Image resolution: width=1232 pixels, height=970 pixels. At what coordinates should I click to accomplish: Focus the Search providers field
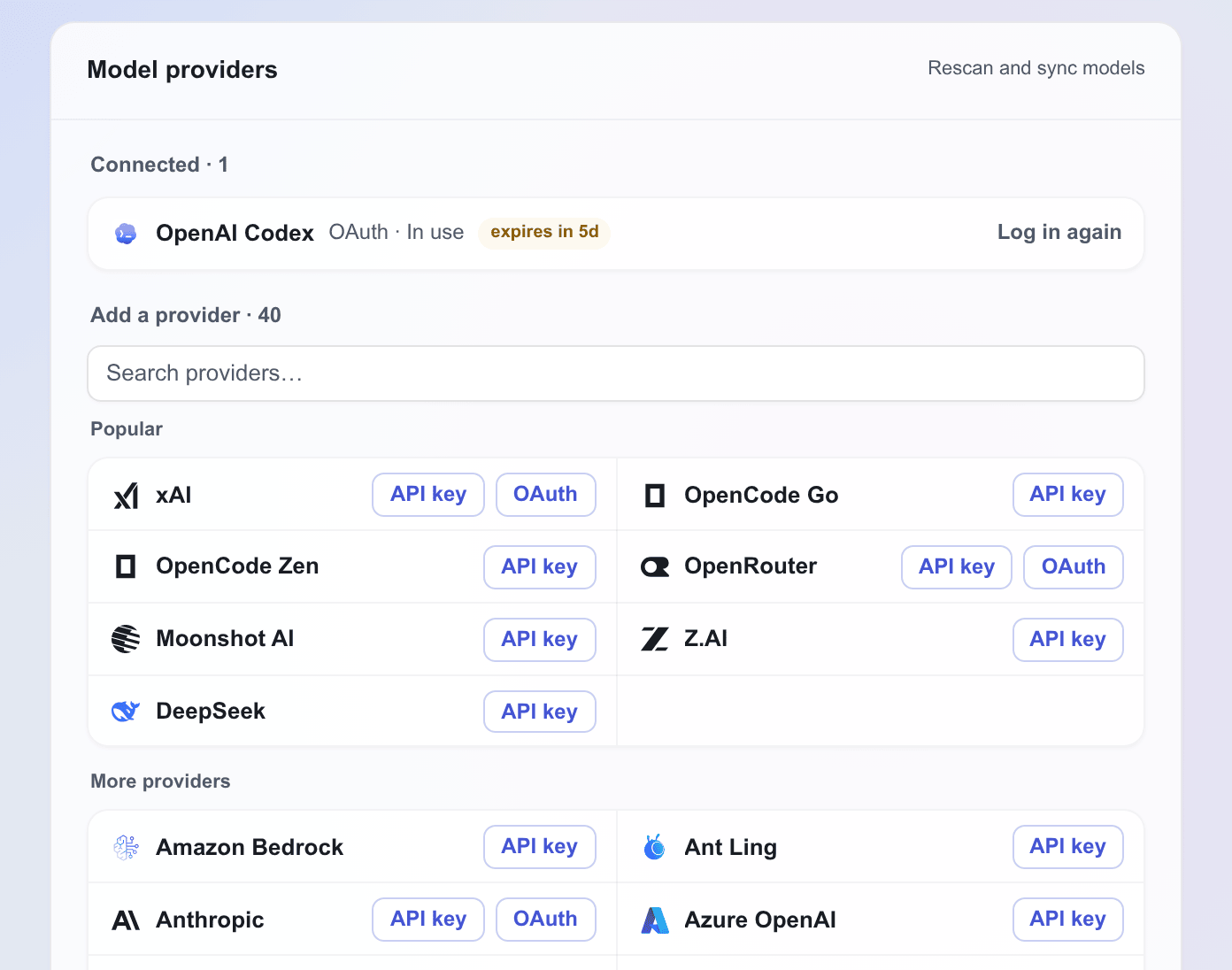tap(616, 373)
